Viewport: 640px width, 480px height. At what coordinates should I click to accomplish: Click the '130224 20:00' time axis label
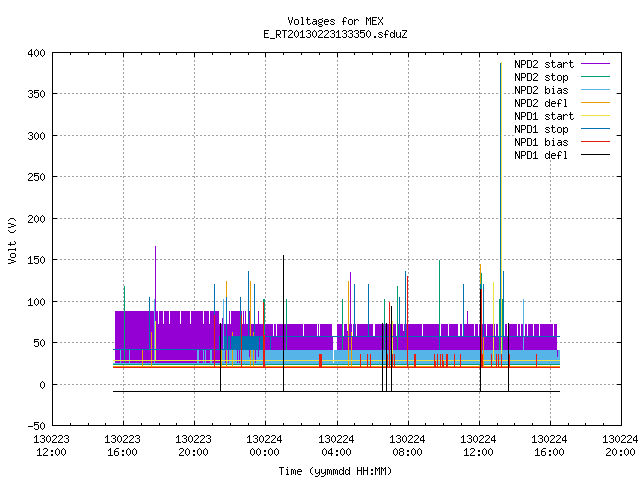tap(620, 446)
